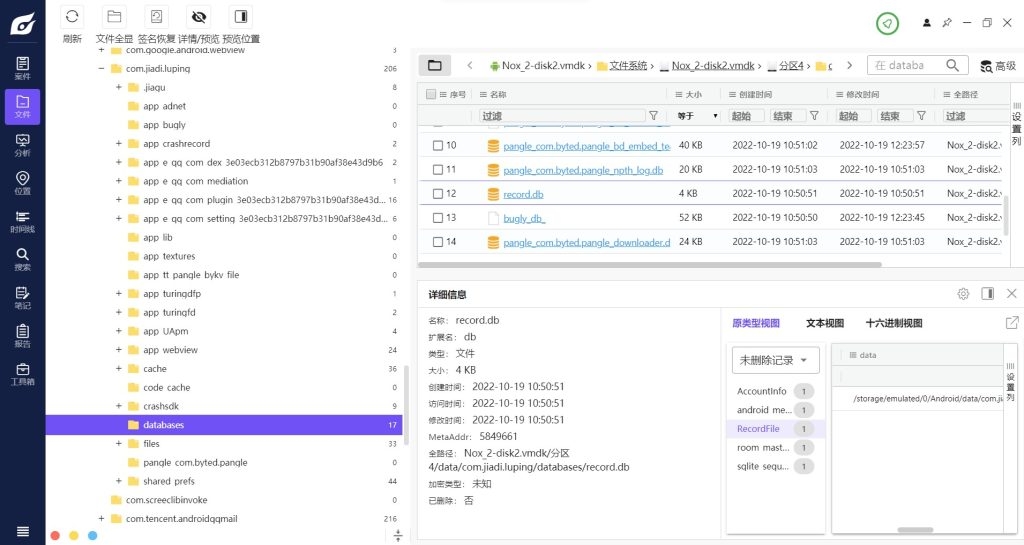1024x545 pixels.
Task: Toggle 详情/预览 eye icon in toolbar
Action: 198,17
